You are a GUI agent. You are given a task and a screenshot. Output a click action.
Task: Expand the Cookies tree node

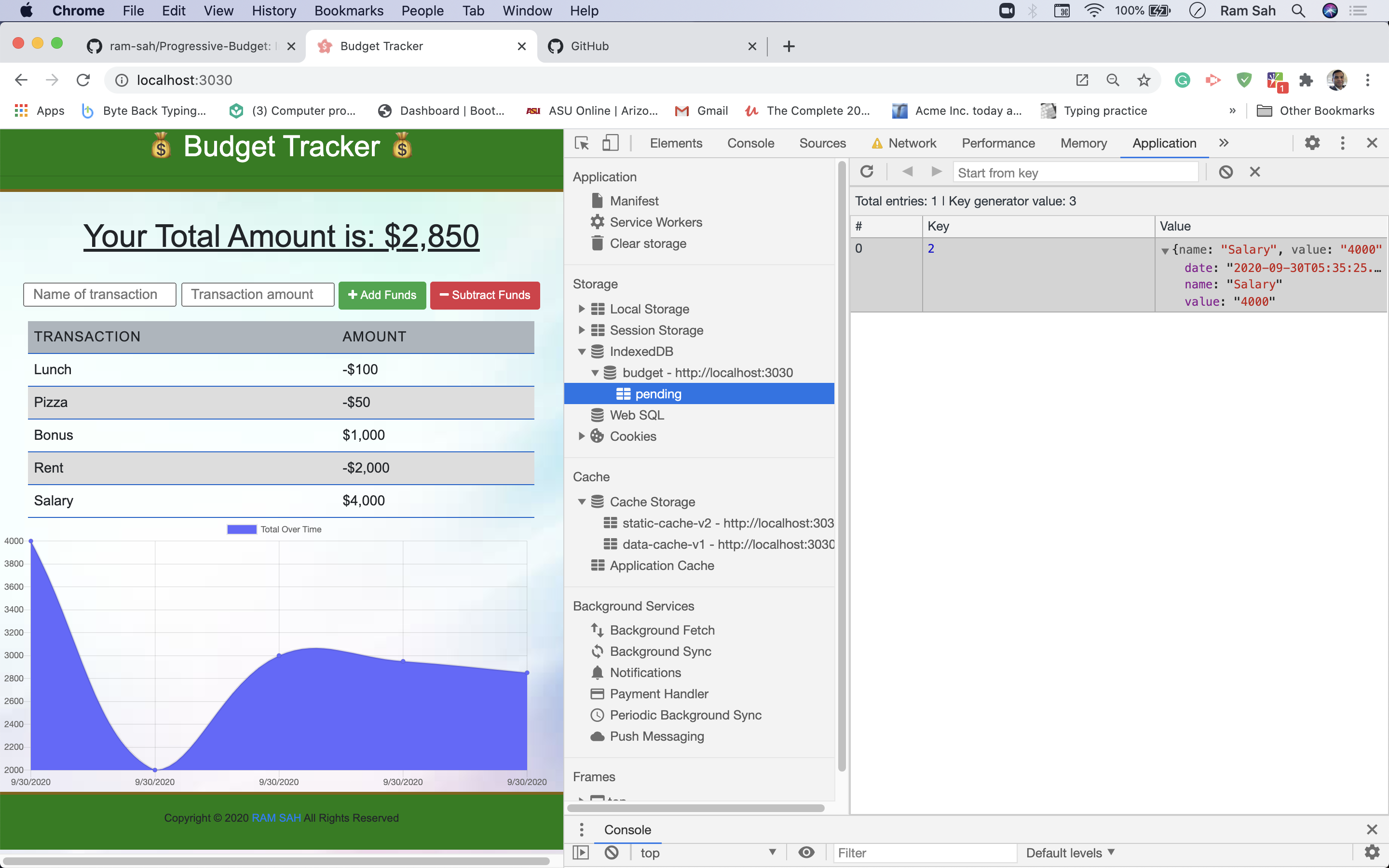pos(582,436)
